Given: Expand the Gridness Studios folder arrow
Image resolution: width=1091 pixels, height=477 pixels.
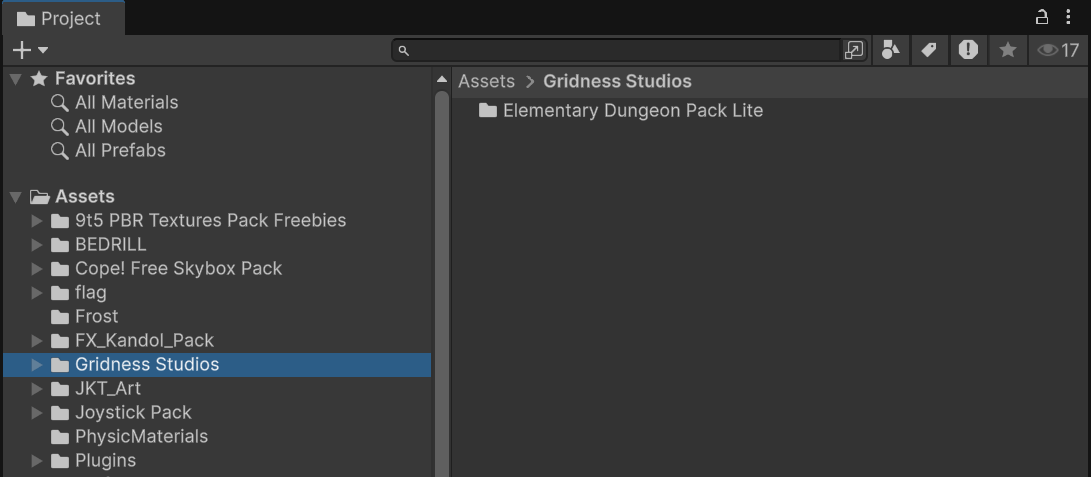Looking at the screenshot, I should [37, 365].
